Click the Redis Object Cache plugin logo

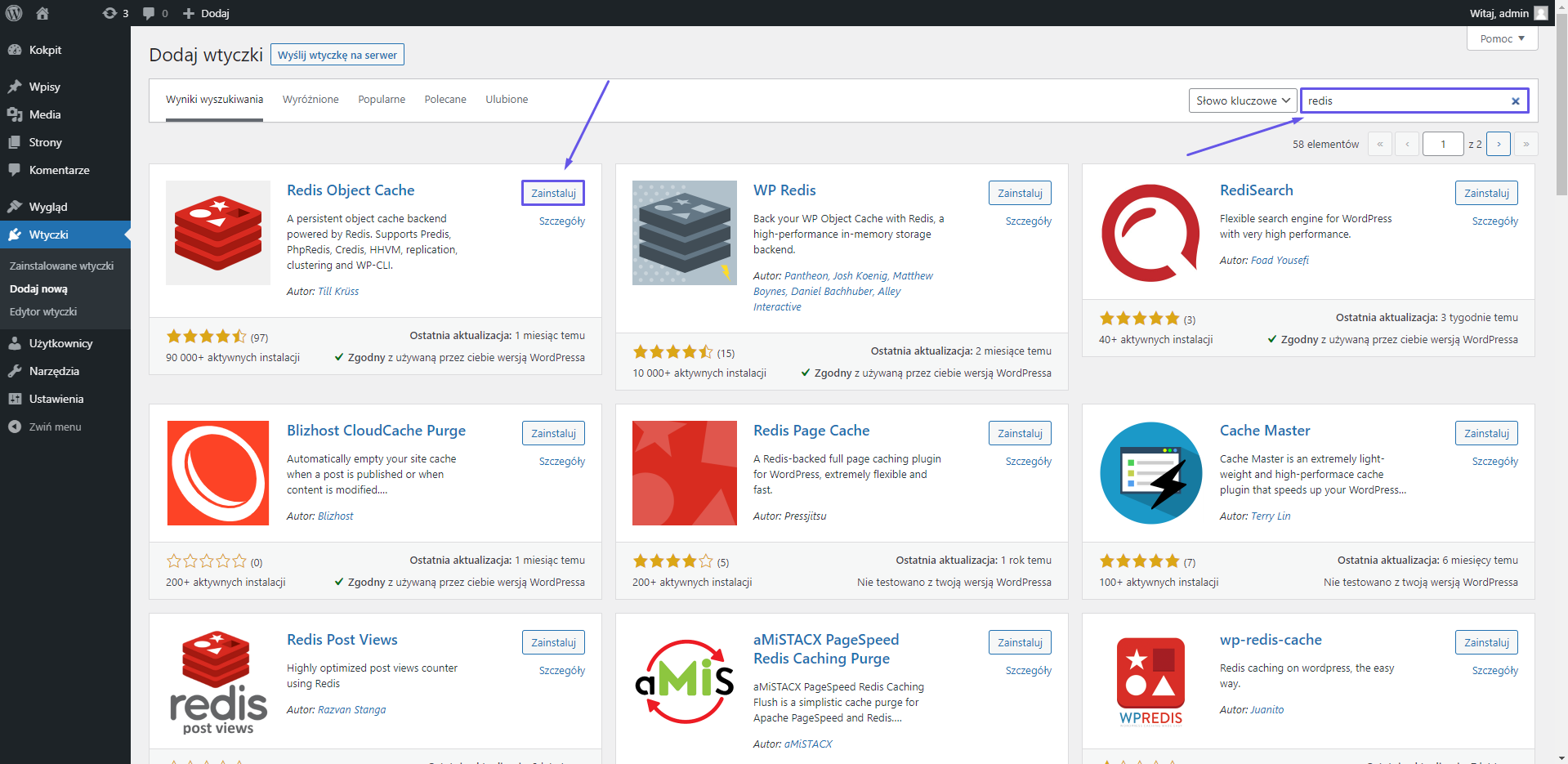pyautogui.click(x=217, y=233)
